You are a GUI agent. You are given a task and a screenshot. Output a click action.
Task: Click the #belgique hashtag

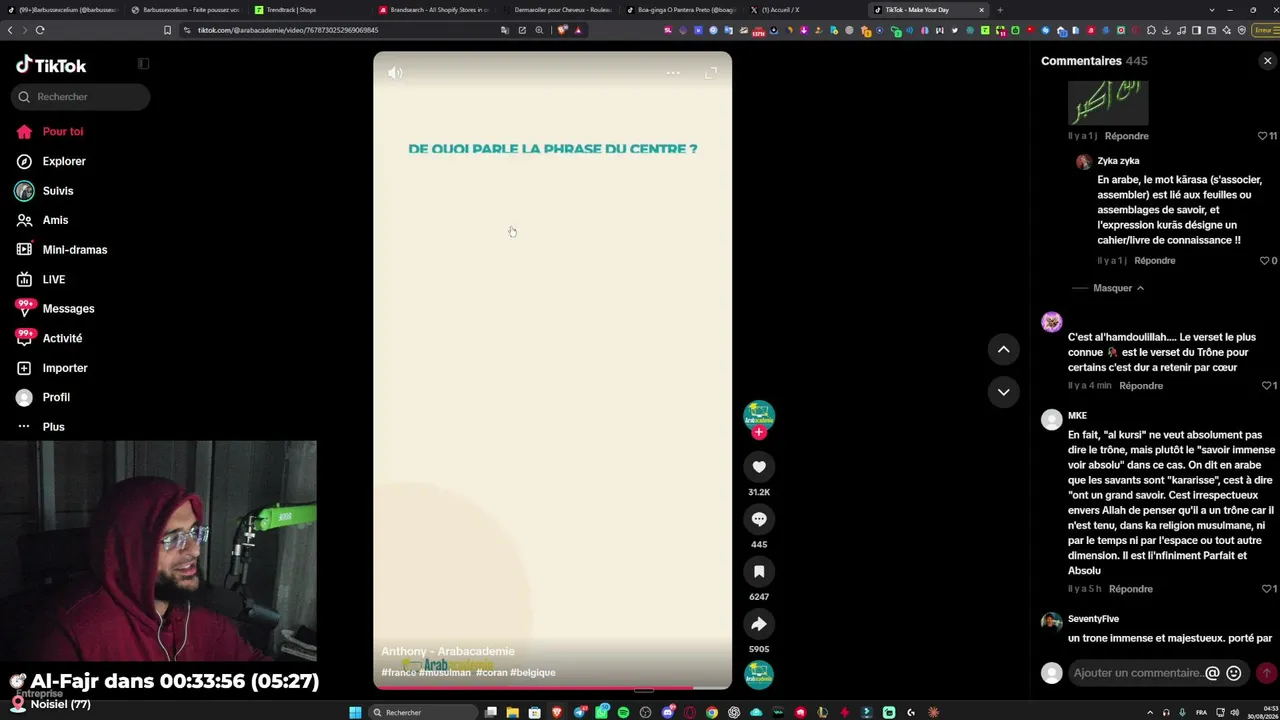[x=533, y=673]
